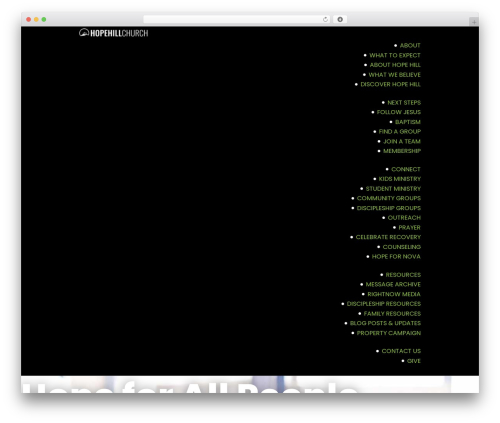Open Discipleship Resources link
Image resolution: width=500 pixels, height=423 pixels.
pyautogui.click(x=384, y=303)
